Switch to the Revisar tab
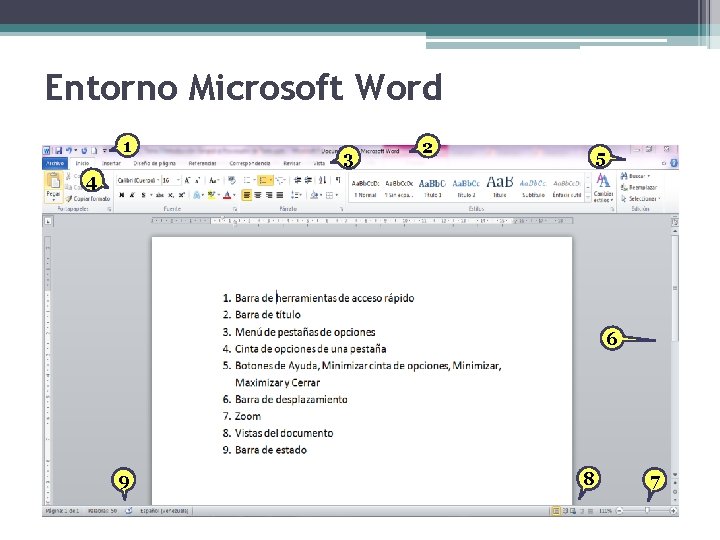The width and height of the screenshot is (720, 540). pos(292,163)
